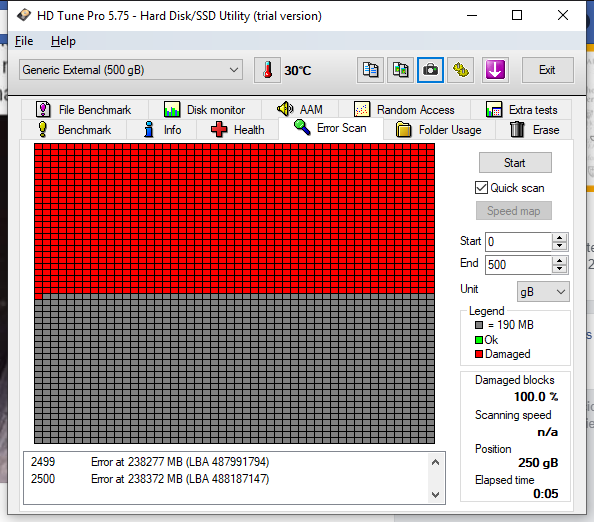Expand the Generic External drive dropdown
This screenshot has width=594, height=522.
pos(131,70)
